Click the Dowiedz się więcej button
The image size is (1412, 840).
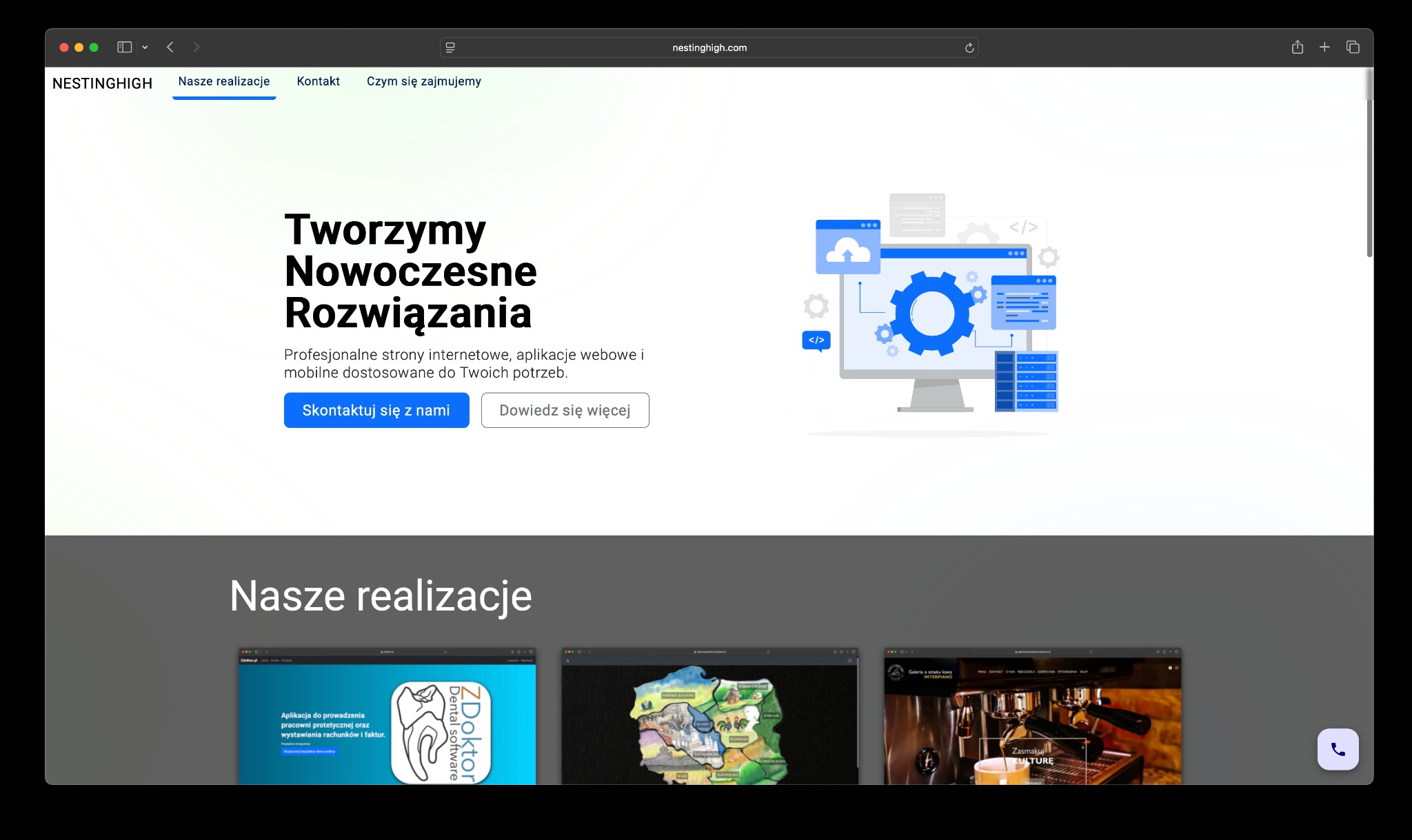(x=565, y=410)
